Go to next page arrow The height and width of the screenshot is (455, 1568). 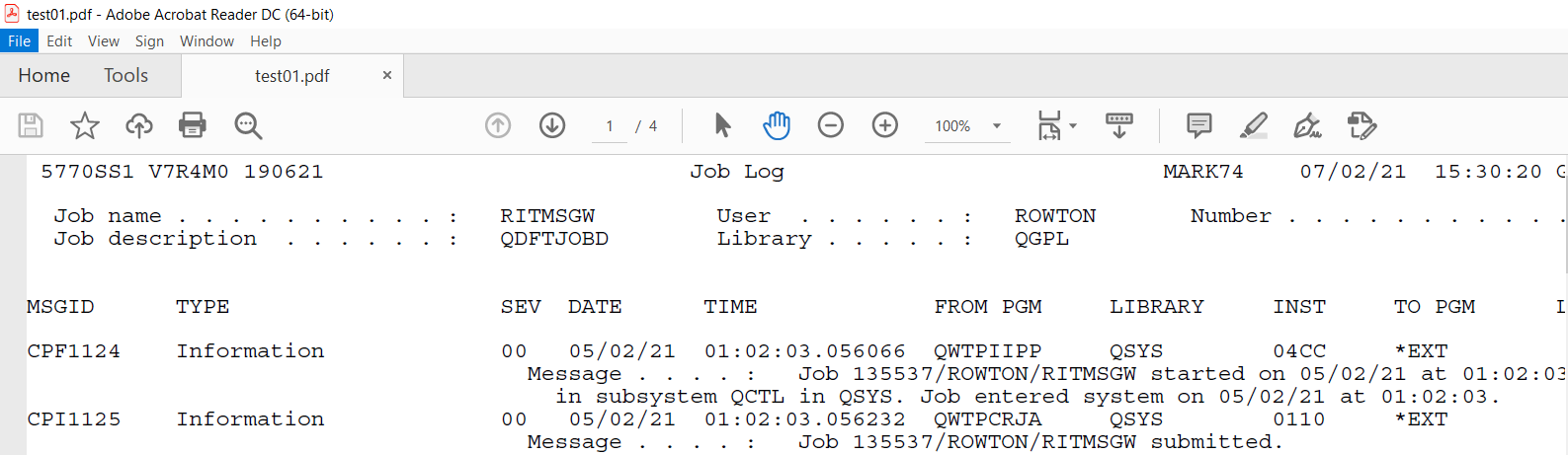coord(552,125)
